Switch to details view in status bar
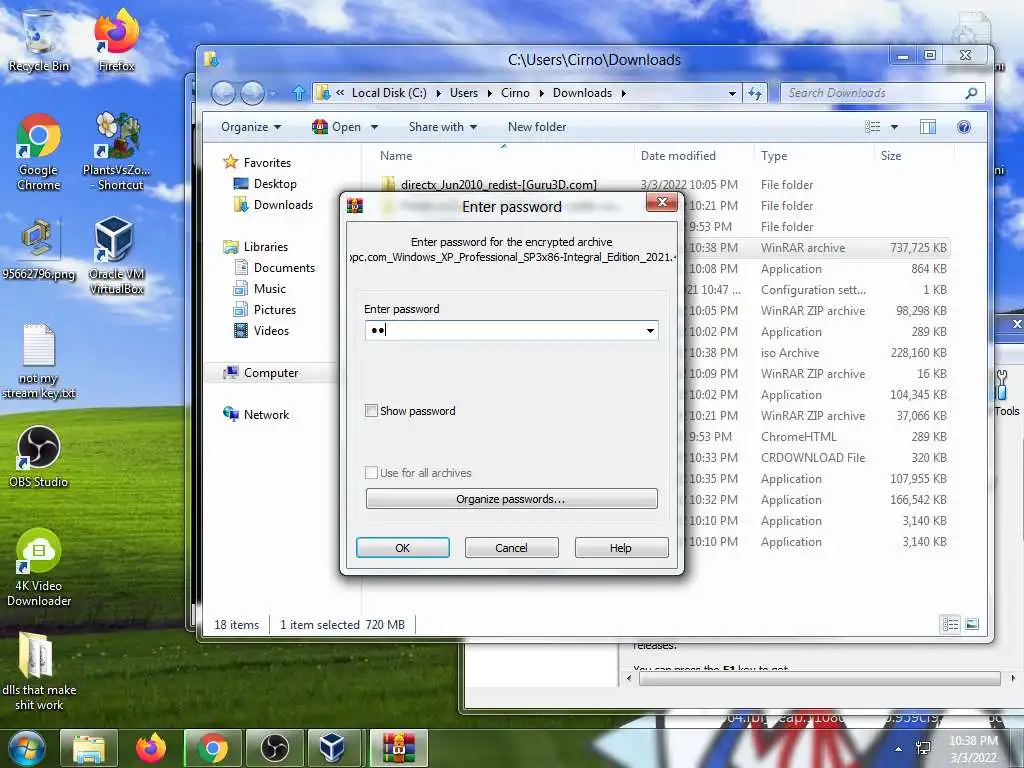This screenshot has width=1024, height=768. click(x=950, y=625)
